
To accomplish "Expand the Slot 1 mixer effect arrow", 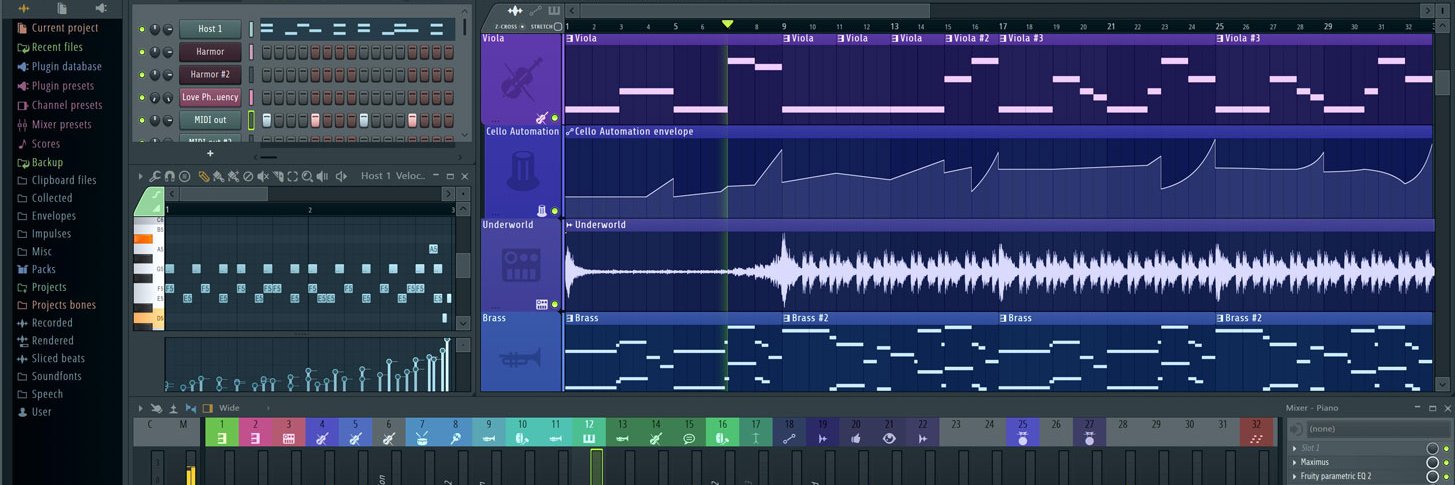I will (1295, 448).
